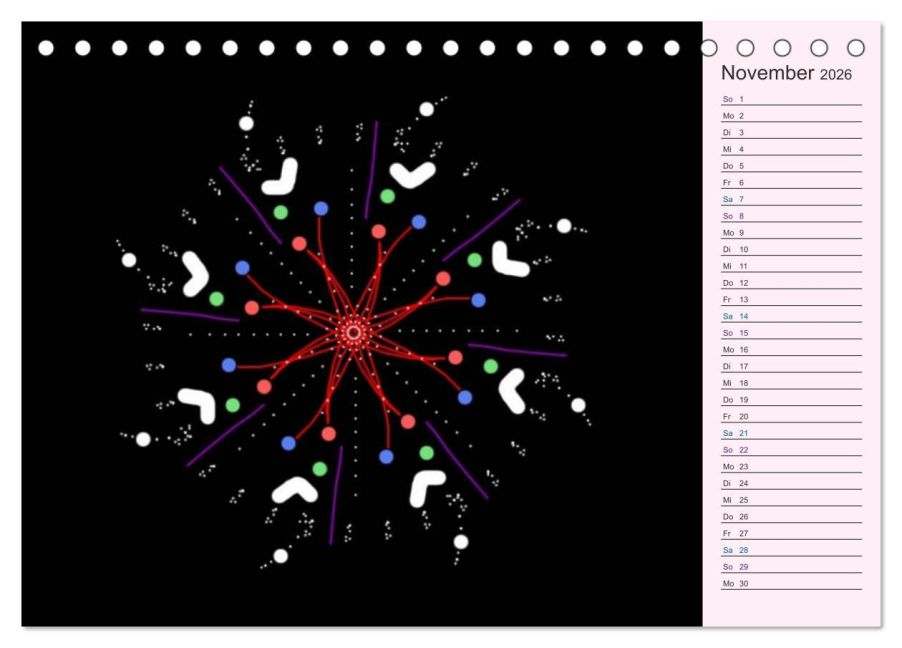Click the year "2026" in the heading
902x648 pixels.
tap(835, 74)
